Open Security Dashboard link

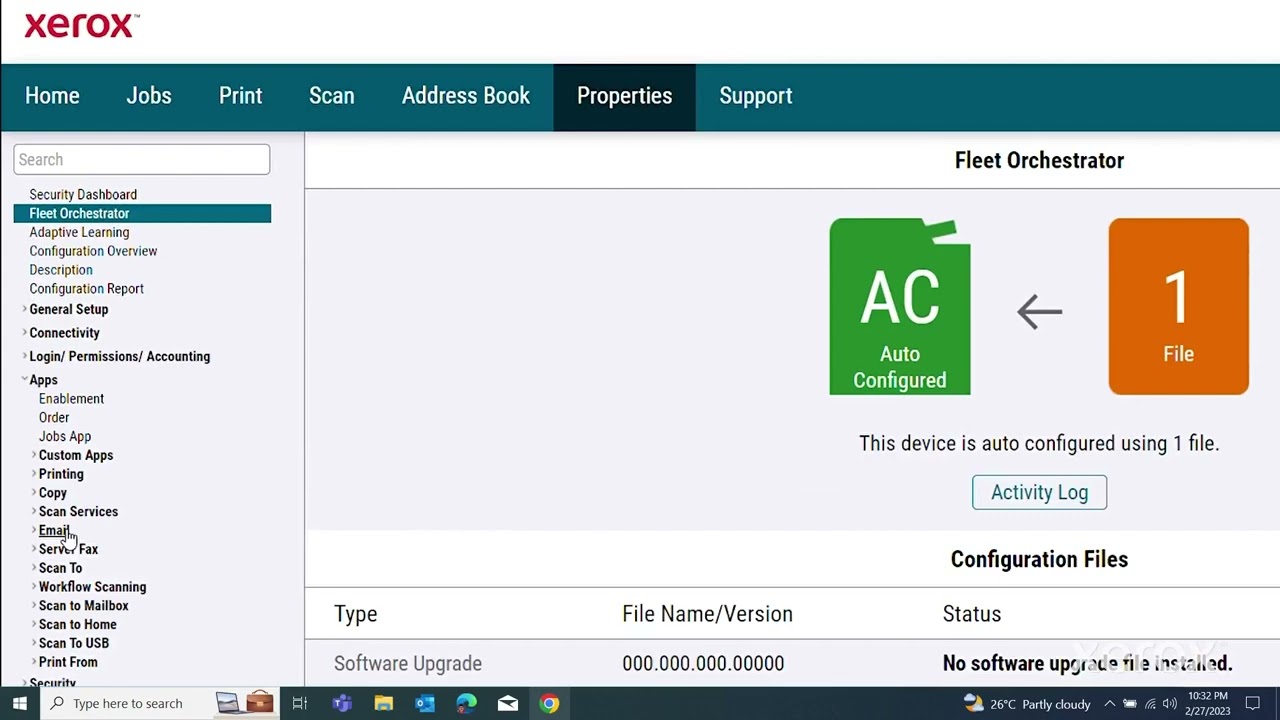83,194
